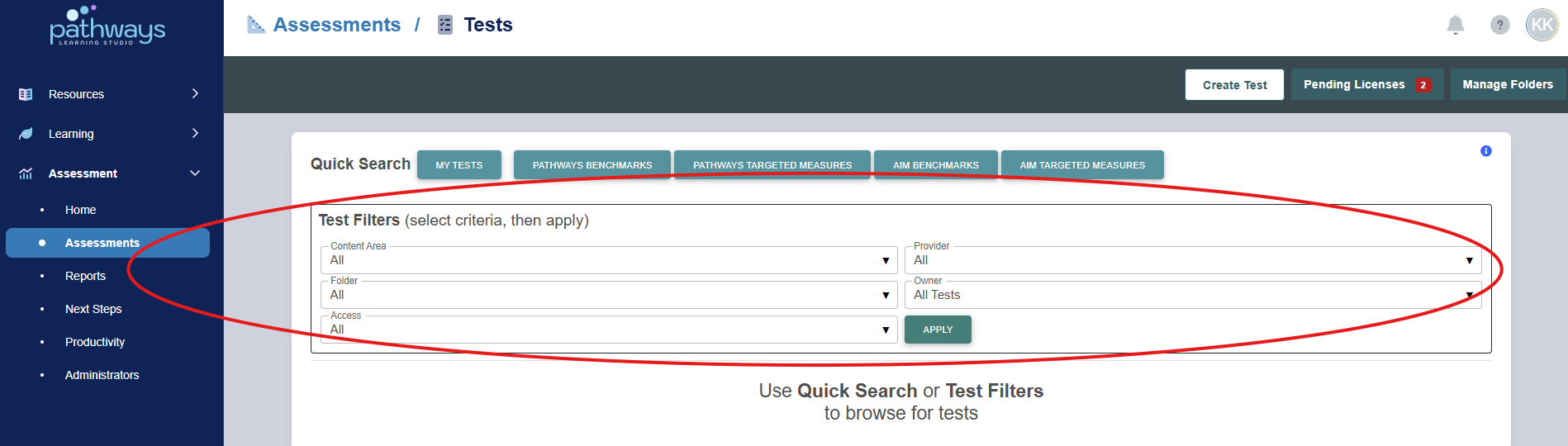The width and height of the screenshot is (1568, 446).
Task: Select AIM Targeted Measures quick search
Action: 1082,165
